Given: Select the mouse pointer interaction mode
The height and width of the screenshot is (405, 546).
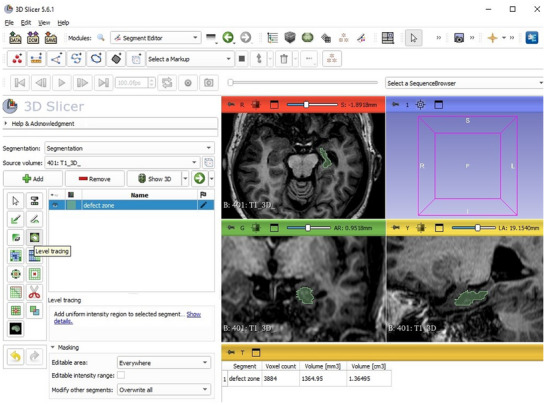Looking at the screenshot, I should [414, 38].
